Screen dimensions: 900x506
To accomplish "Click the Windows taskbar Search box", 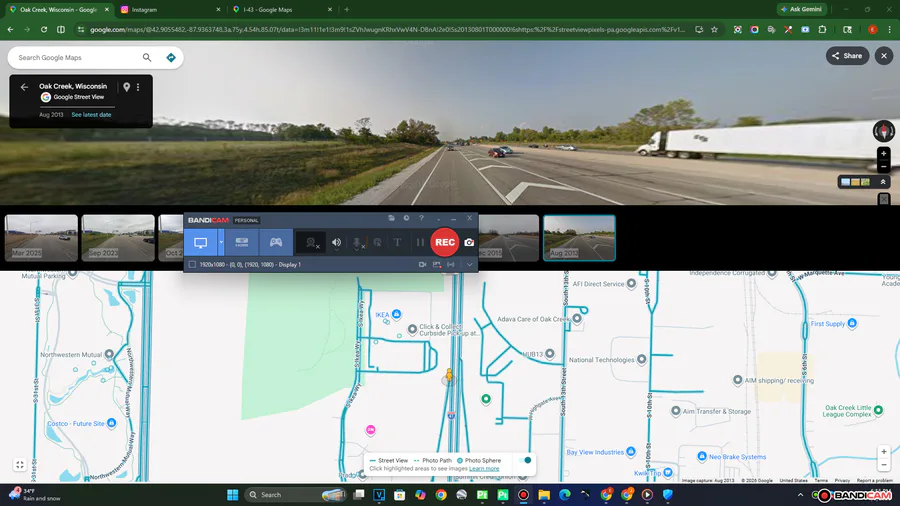I will [296, 495].
